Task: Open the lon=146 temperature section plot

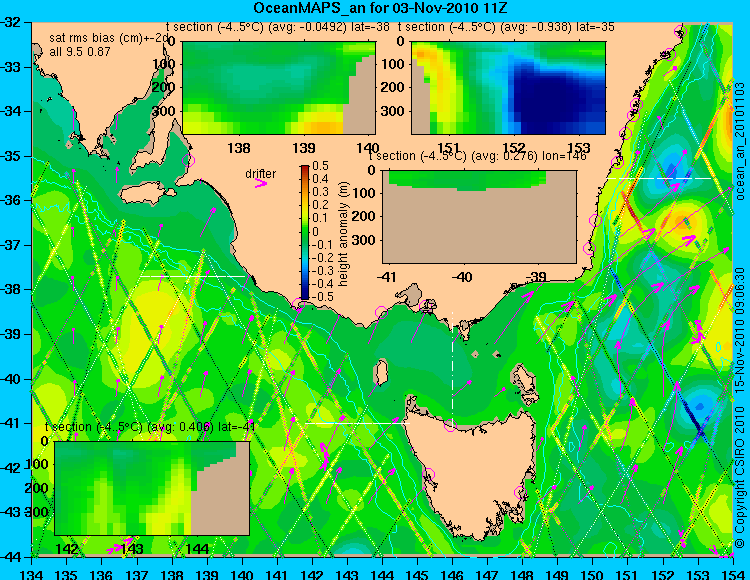Action: tap(480, 217)
